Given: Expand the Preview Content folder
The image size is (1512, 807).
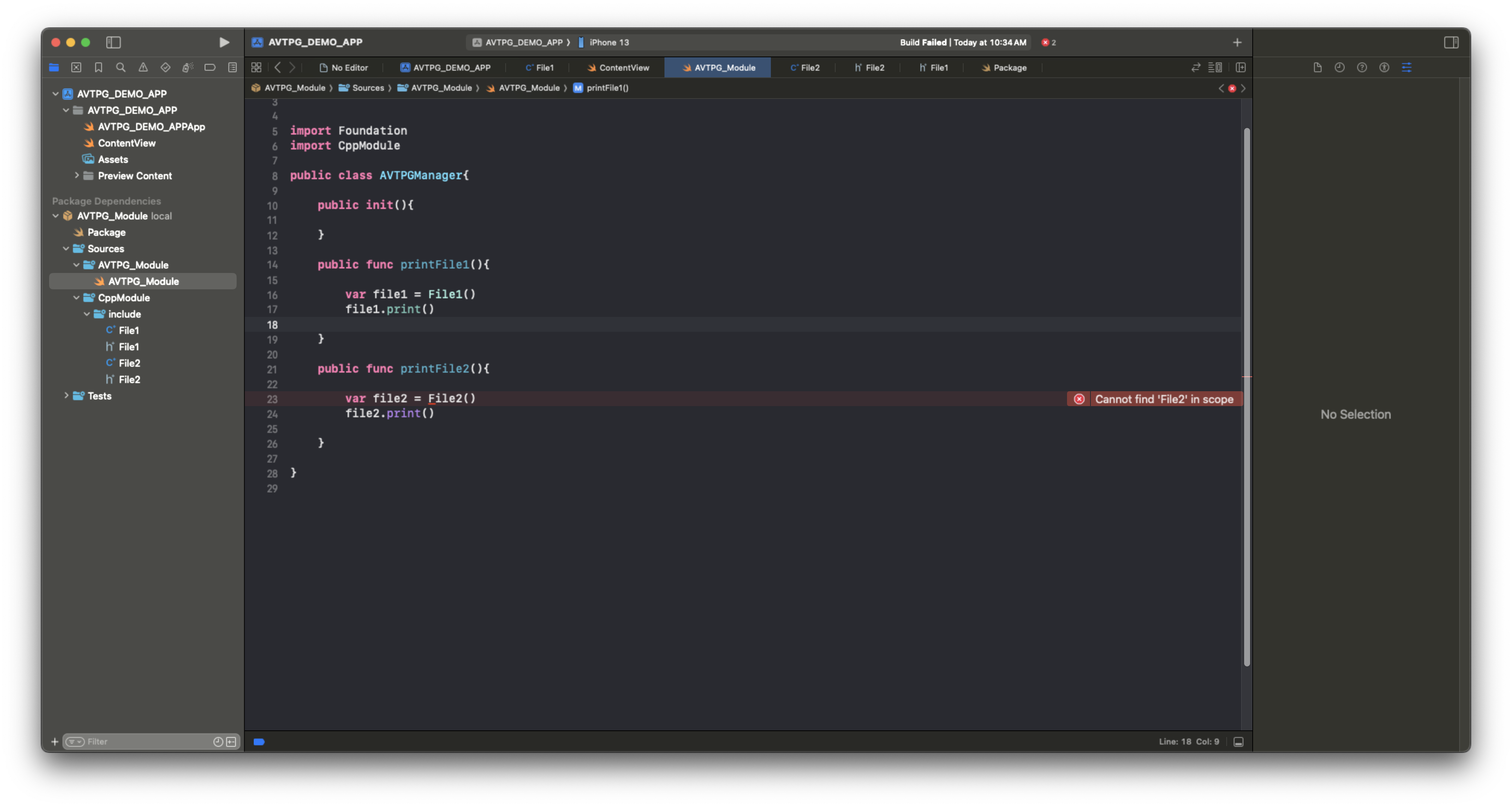Looking at the screenshot, I should coord(77,176).
